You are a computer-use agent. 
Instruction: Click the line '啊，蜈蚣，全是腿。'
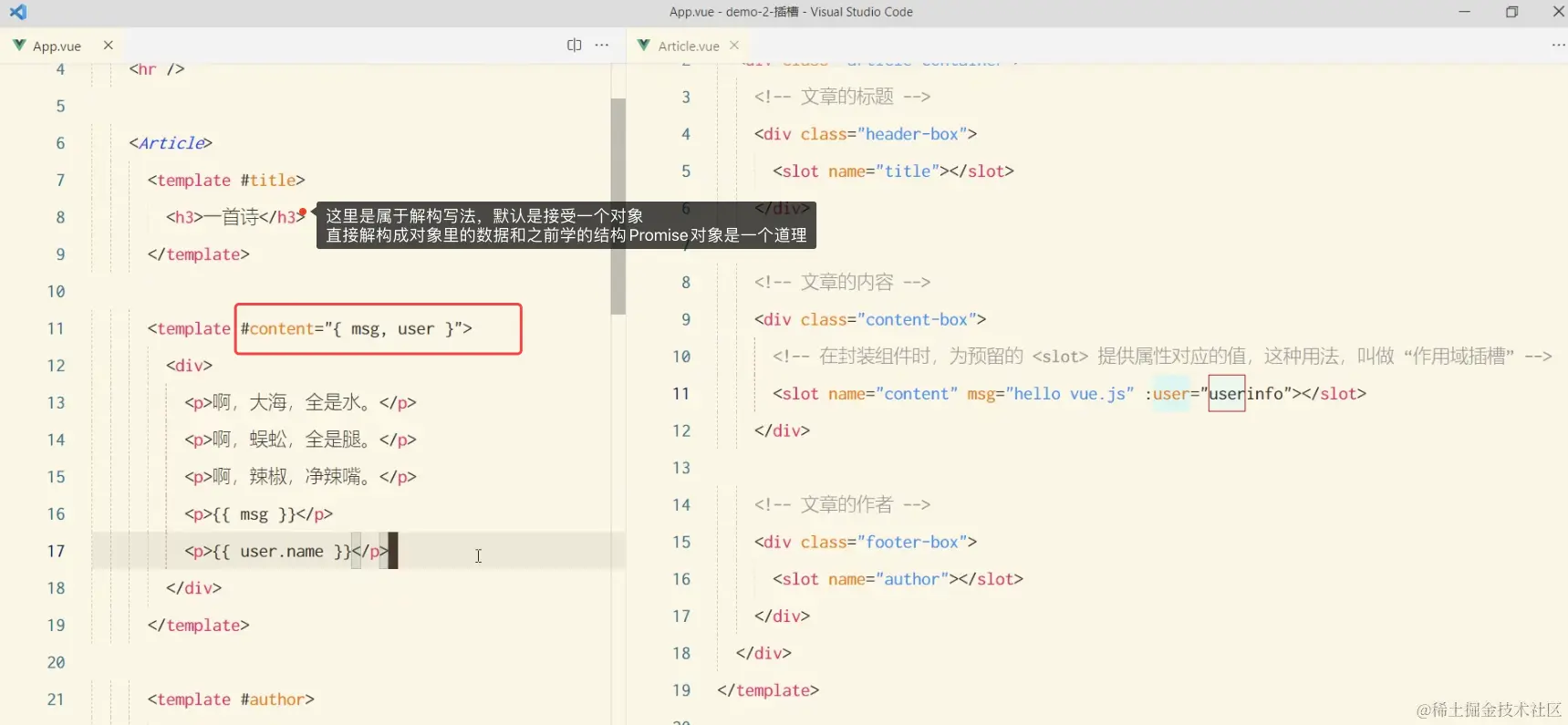pos(300,440)
